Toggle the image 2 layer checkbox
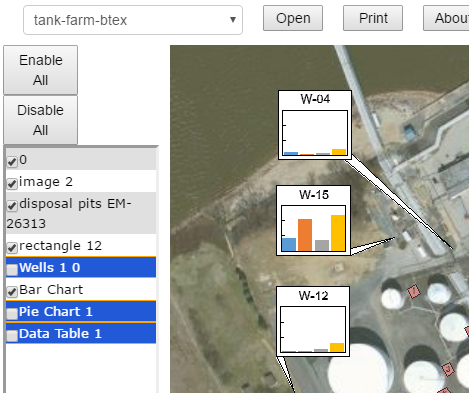 [12, 184]
